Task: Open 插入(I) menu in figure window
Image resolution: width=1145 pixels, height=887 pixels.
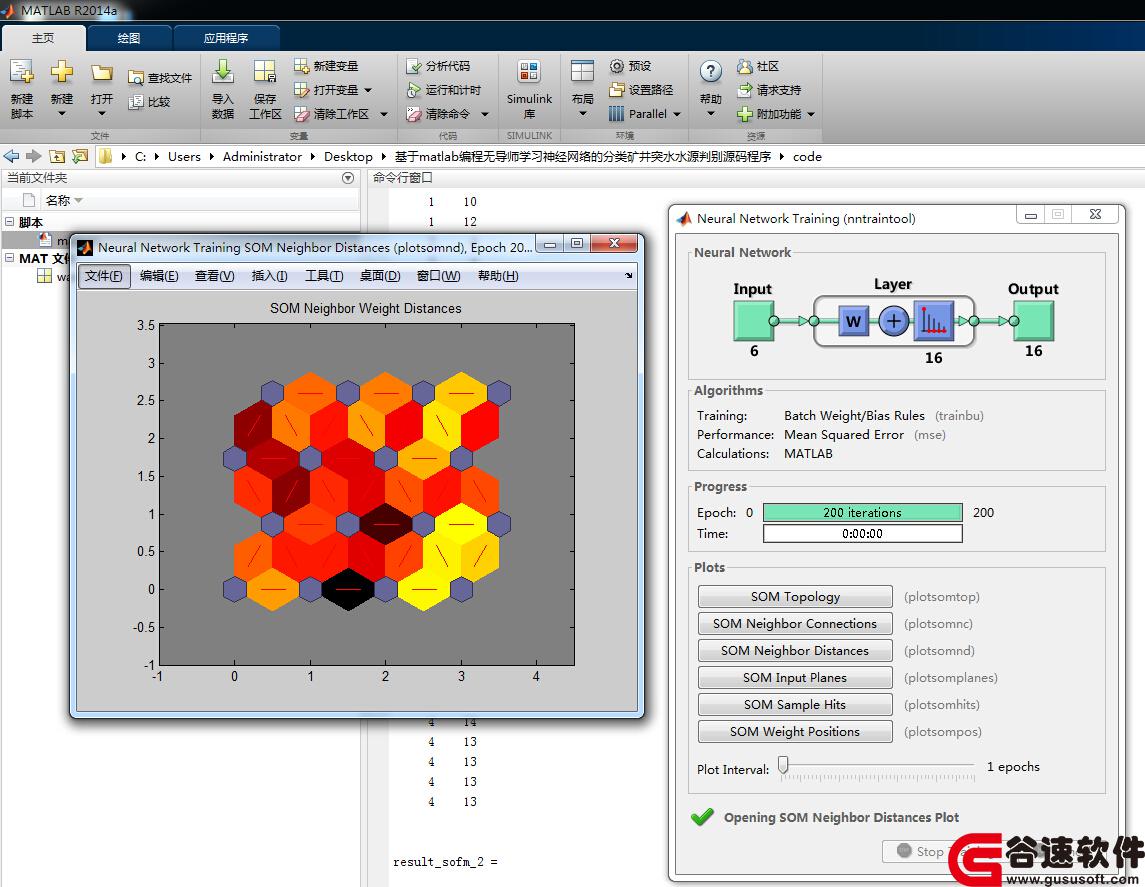Action: [269, 276]
